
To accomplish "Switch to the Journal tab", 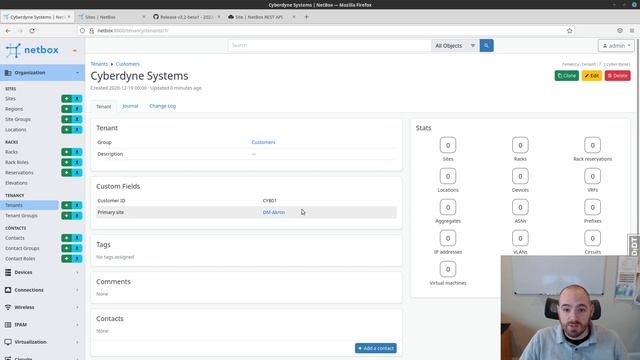I will 130,106.
